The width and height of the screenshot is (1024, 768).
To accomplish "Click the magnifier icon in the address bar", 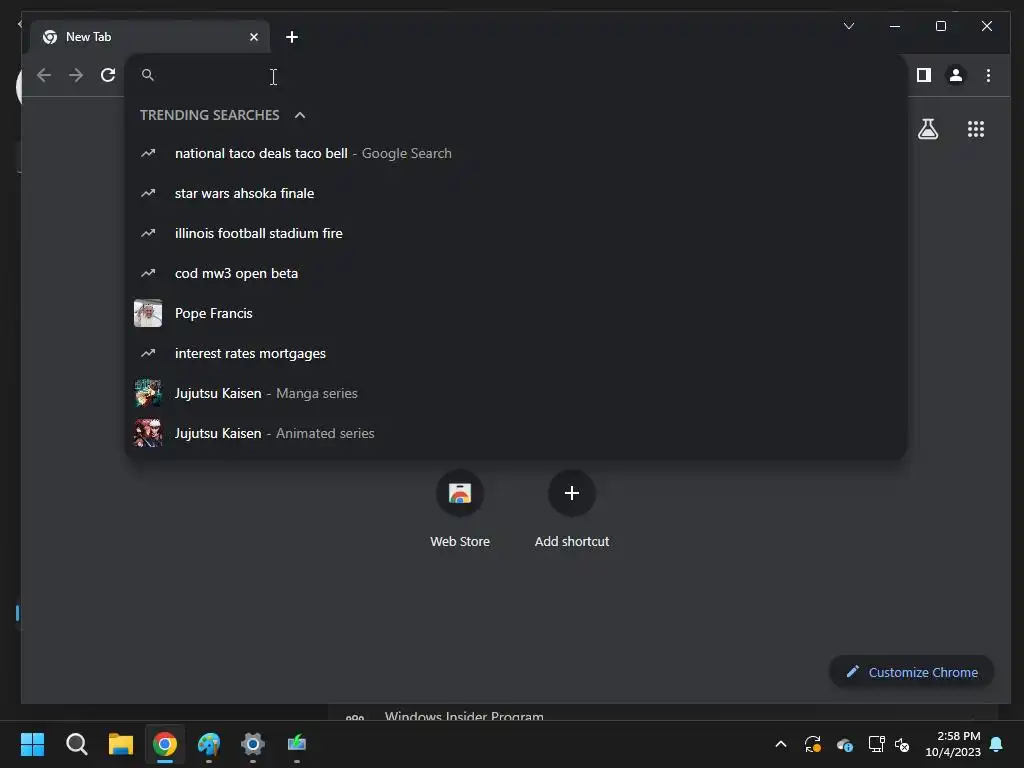I will click(x=148, y=75).
